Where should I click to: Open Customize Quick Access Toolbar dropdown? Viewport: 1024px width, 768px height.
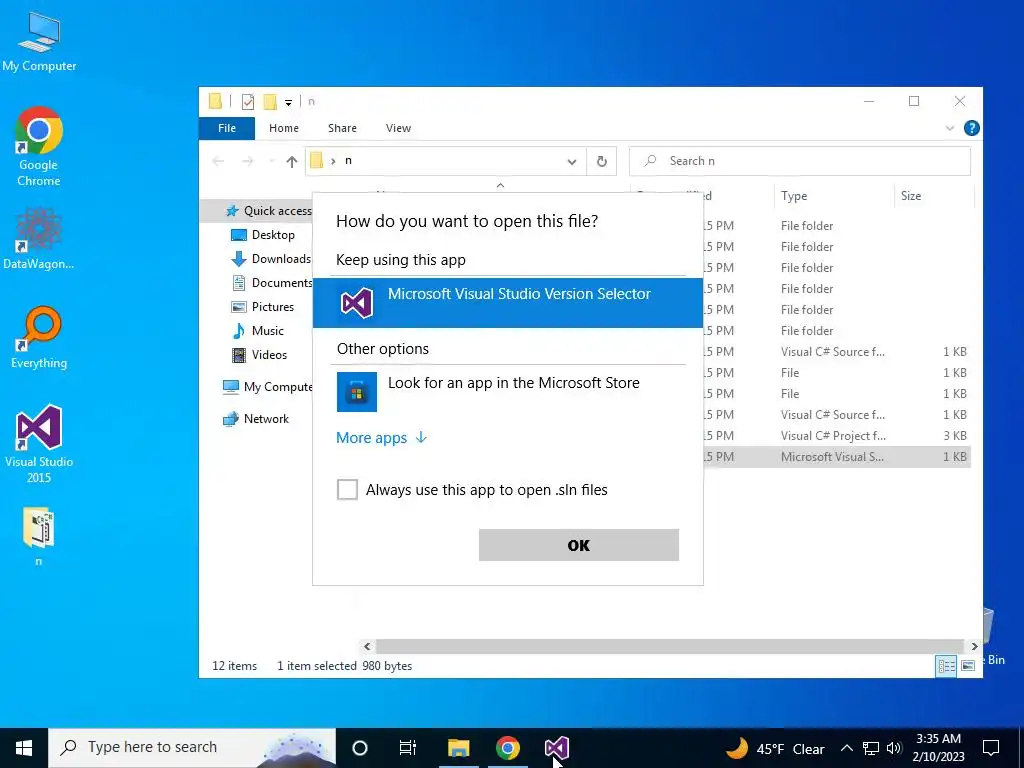(x=288, y=102)
